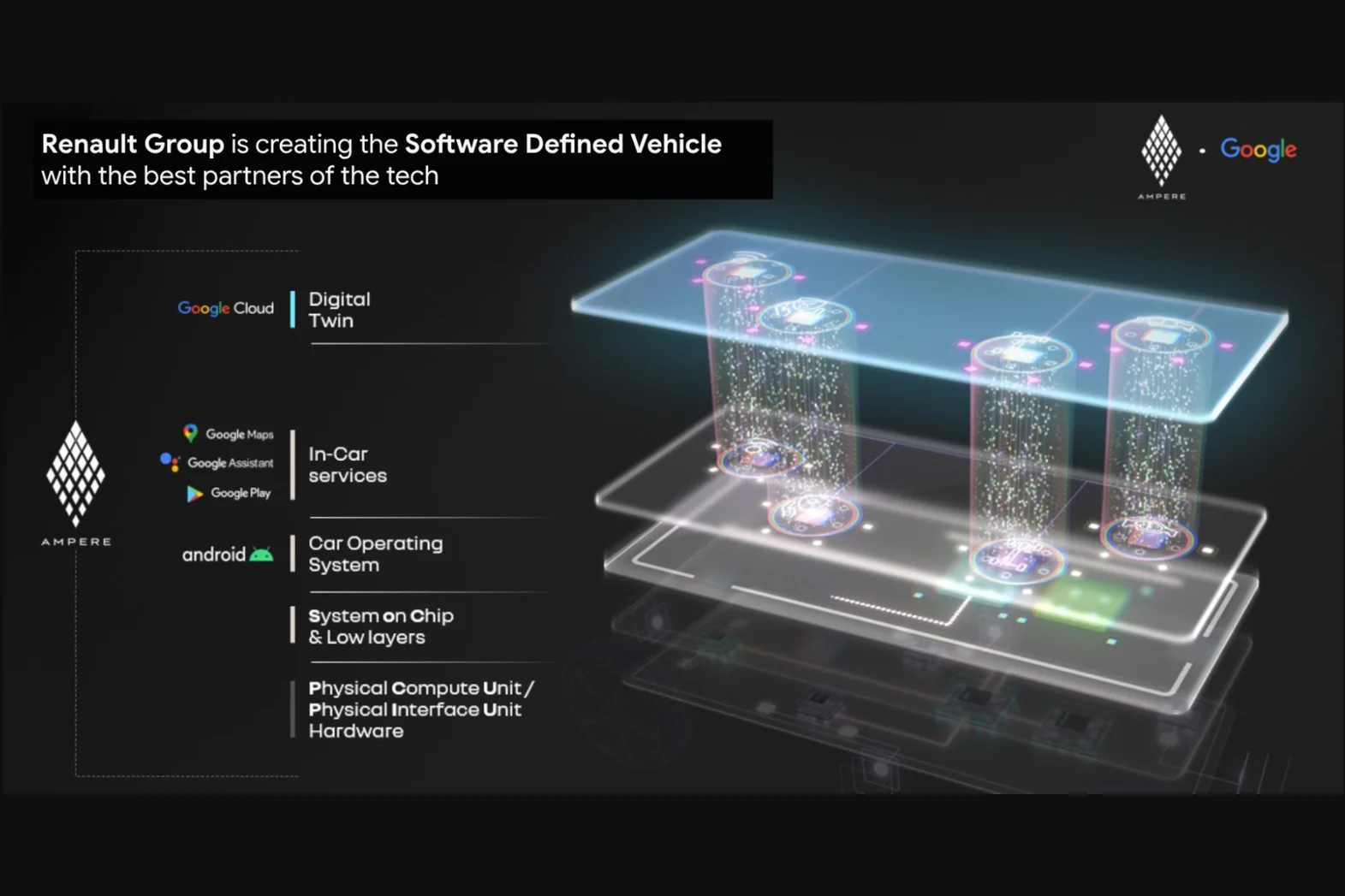
Task: Click the green Android robot icon
Action: point(261,555)
